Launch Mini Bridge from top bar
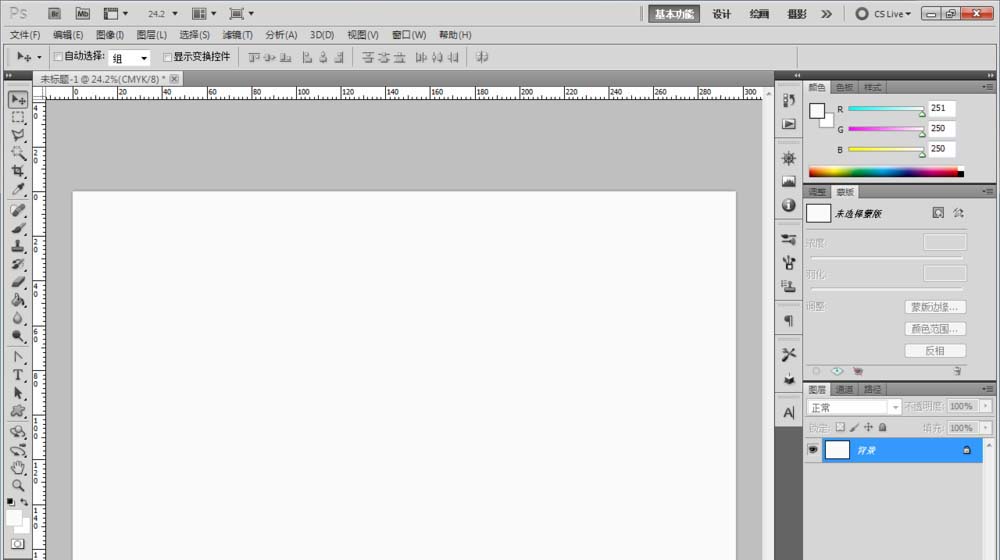This screenshot has width=1000, height=560. point(82,14)
